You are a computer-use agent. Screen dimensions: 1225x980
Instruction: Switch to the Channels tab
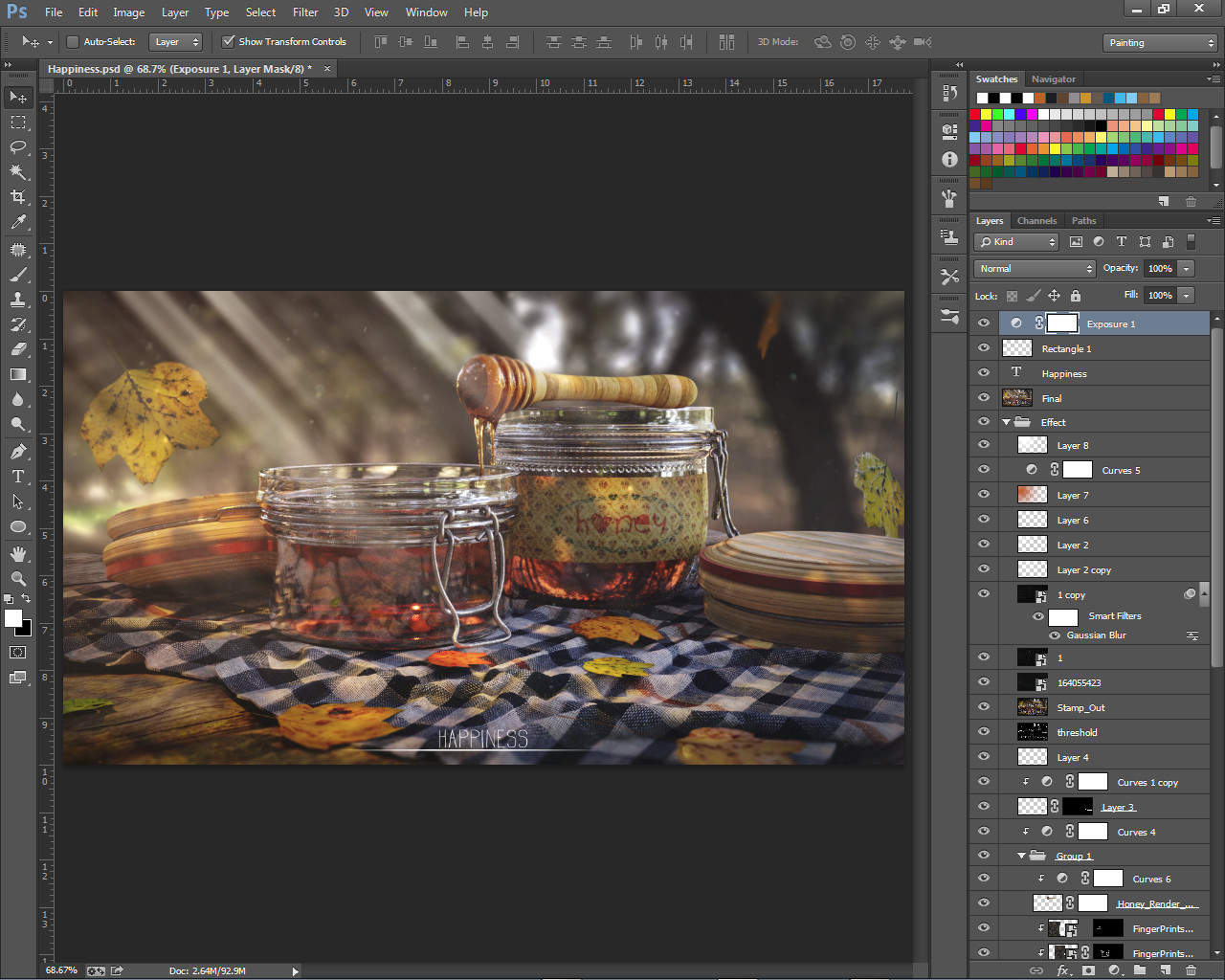(x=1036, y=221)
